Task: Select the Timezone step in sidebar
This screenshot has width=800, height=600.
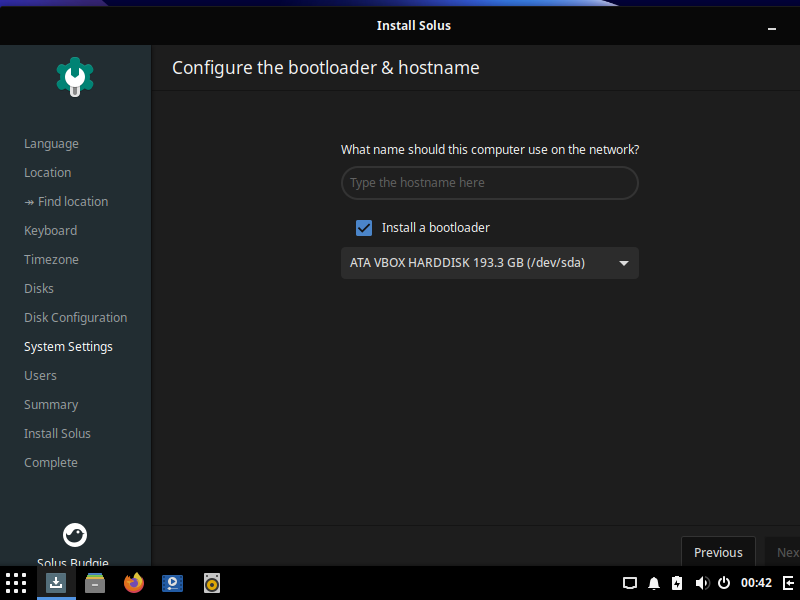Action: click(x=52, y=260)
